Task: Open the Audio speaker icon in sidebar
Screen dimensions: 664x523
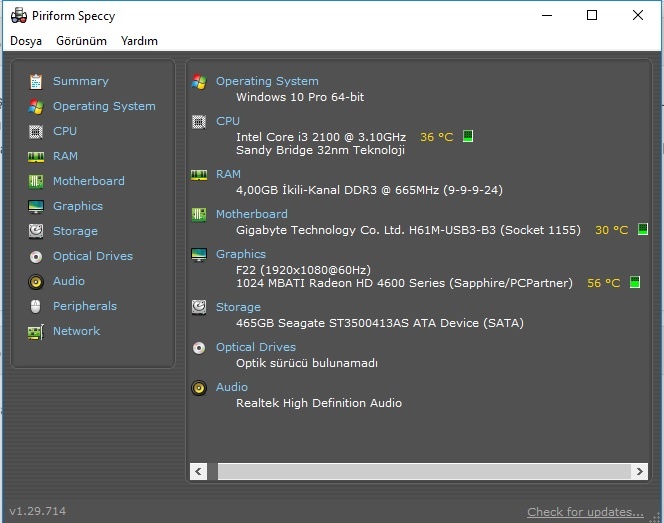Action: coord(36,281)
